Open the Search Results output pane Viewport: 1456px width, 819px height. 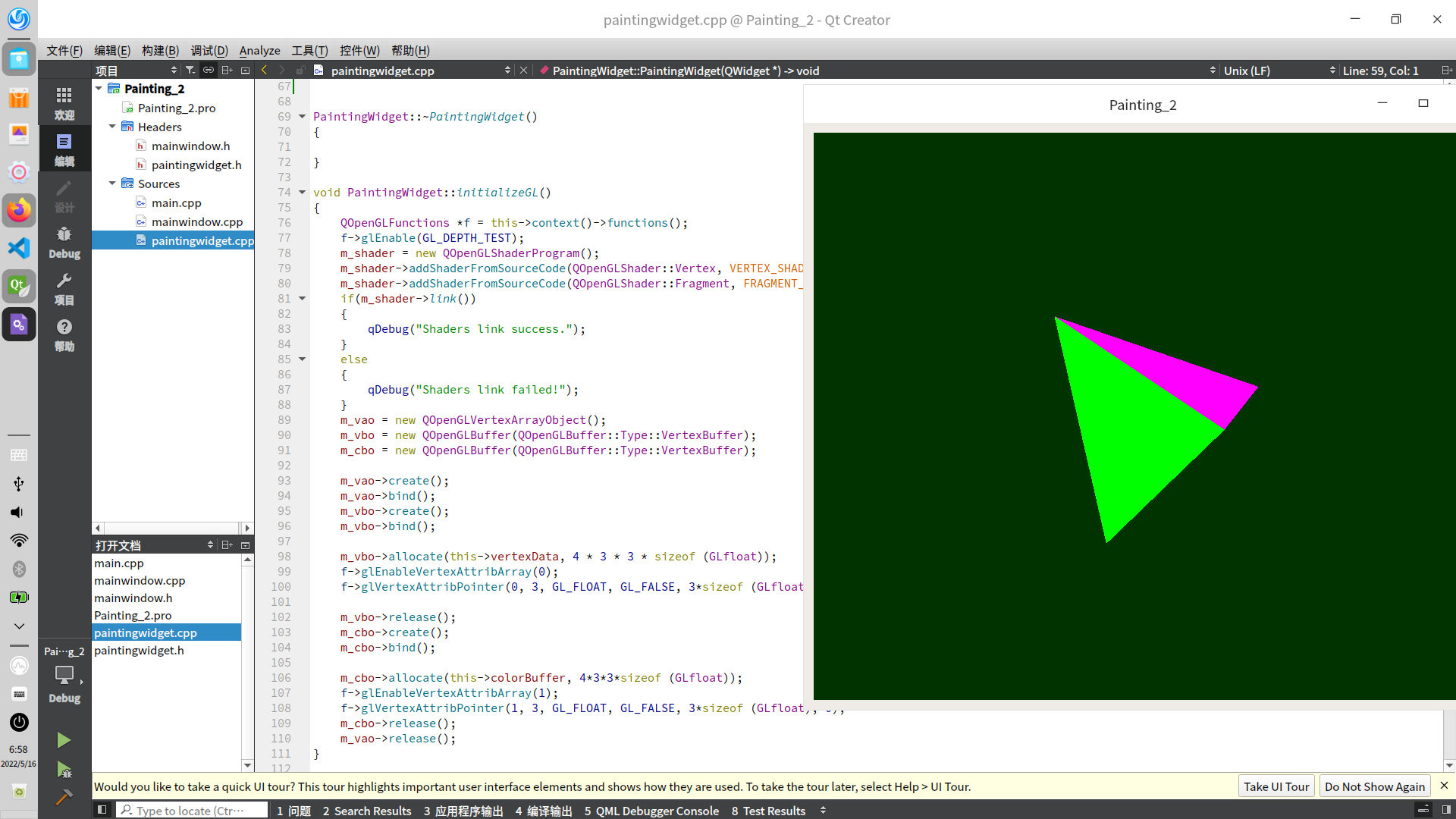click(x=367, y=811)
